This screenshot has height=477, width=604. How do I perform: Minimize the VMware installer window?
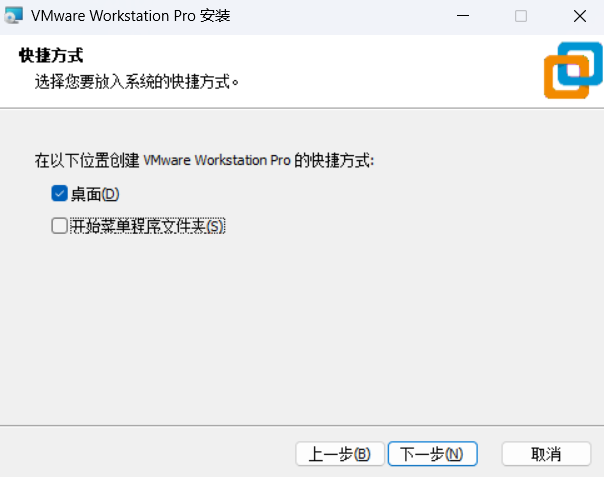tap(463, 16)
